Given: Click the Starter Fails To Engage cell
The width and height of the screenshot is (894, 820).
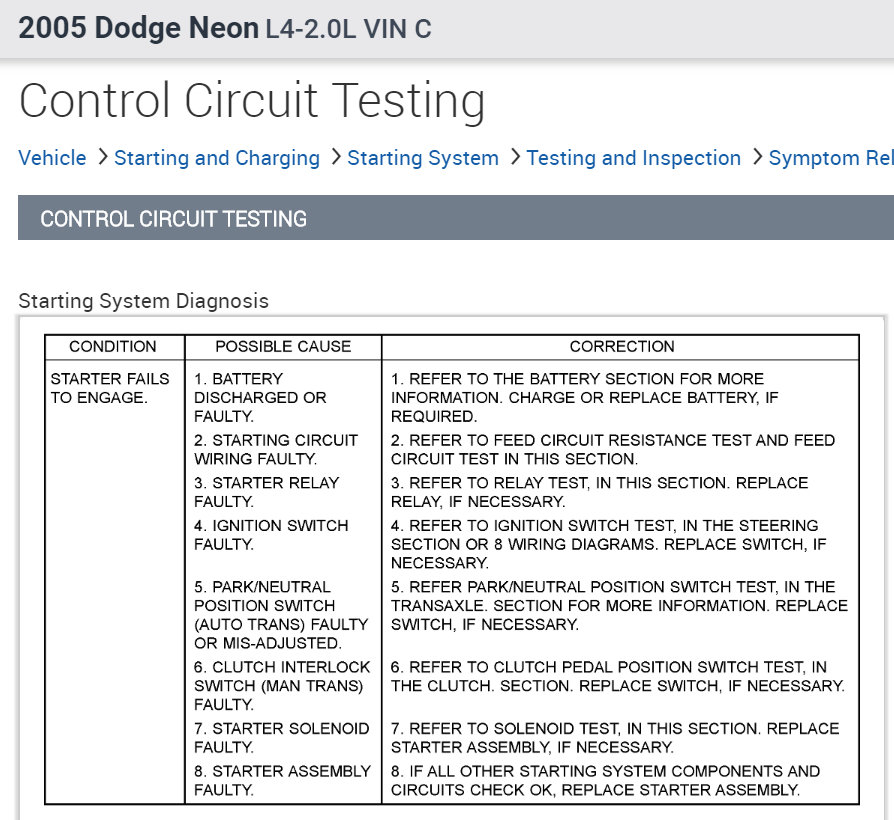Looking at the screenshot, I should tap(110, 388).
